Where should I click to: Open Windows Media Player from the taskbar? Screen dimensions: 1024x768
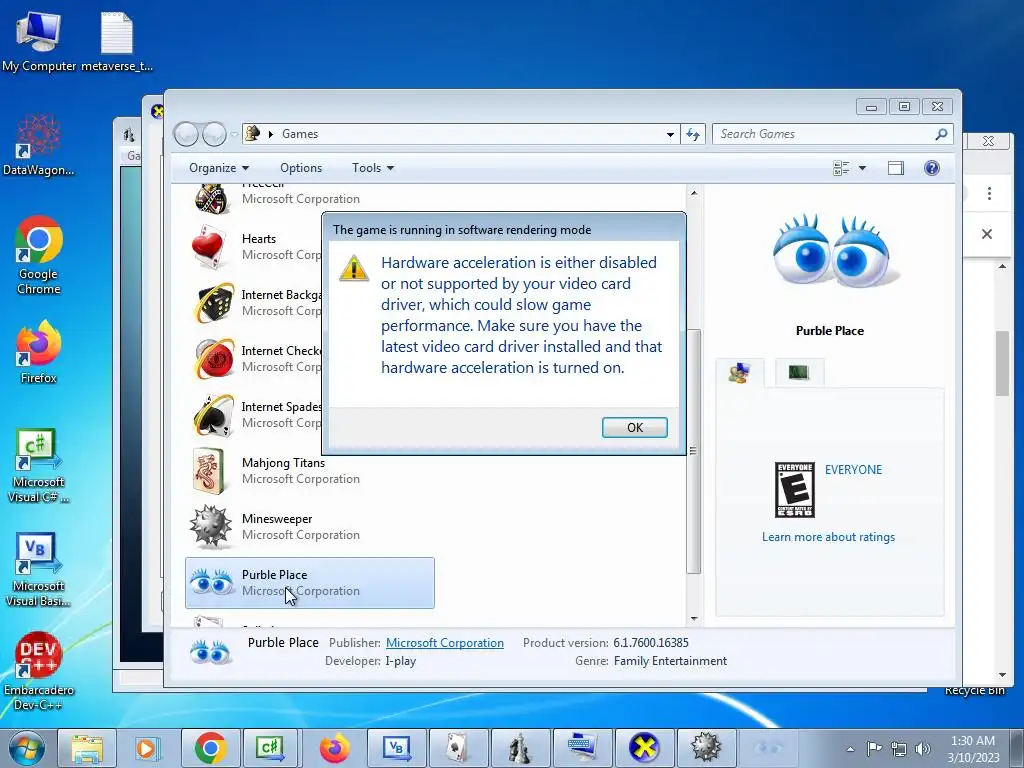[x=148, y=748]
